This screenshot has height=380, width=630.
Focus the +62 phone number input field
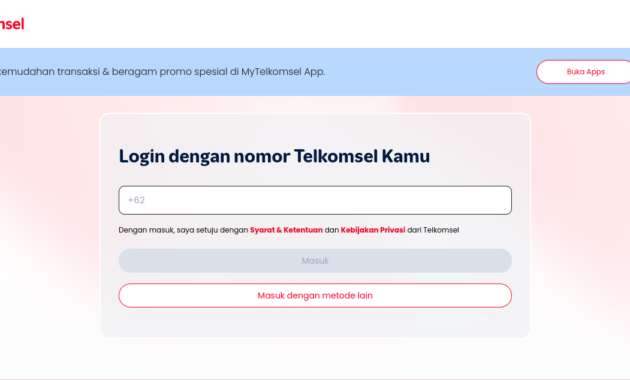pyautogui.click(x=315, y=200)
